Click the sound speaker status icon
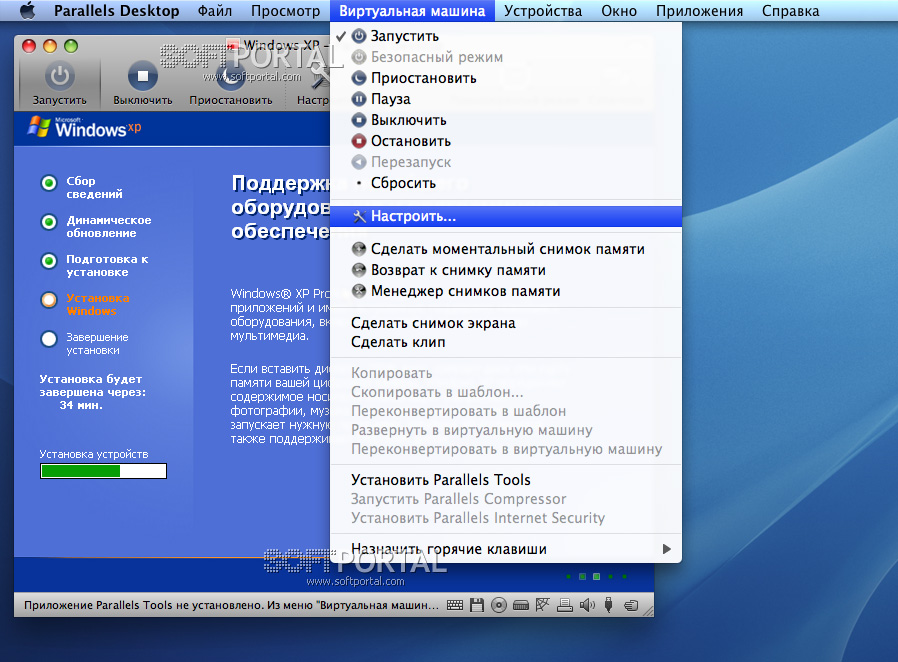This screenshot has width=898, height=662. click(587, 605)
